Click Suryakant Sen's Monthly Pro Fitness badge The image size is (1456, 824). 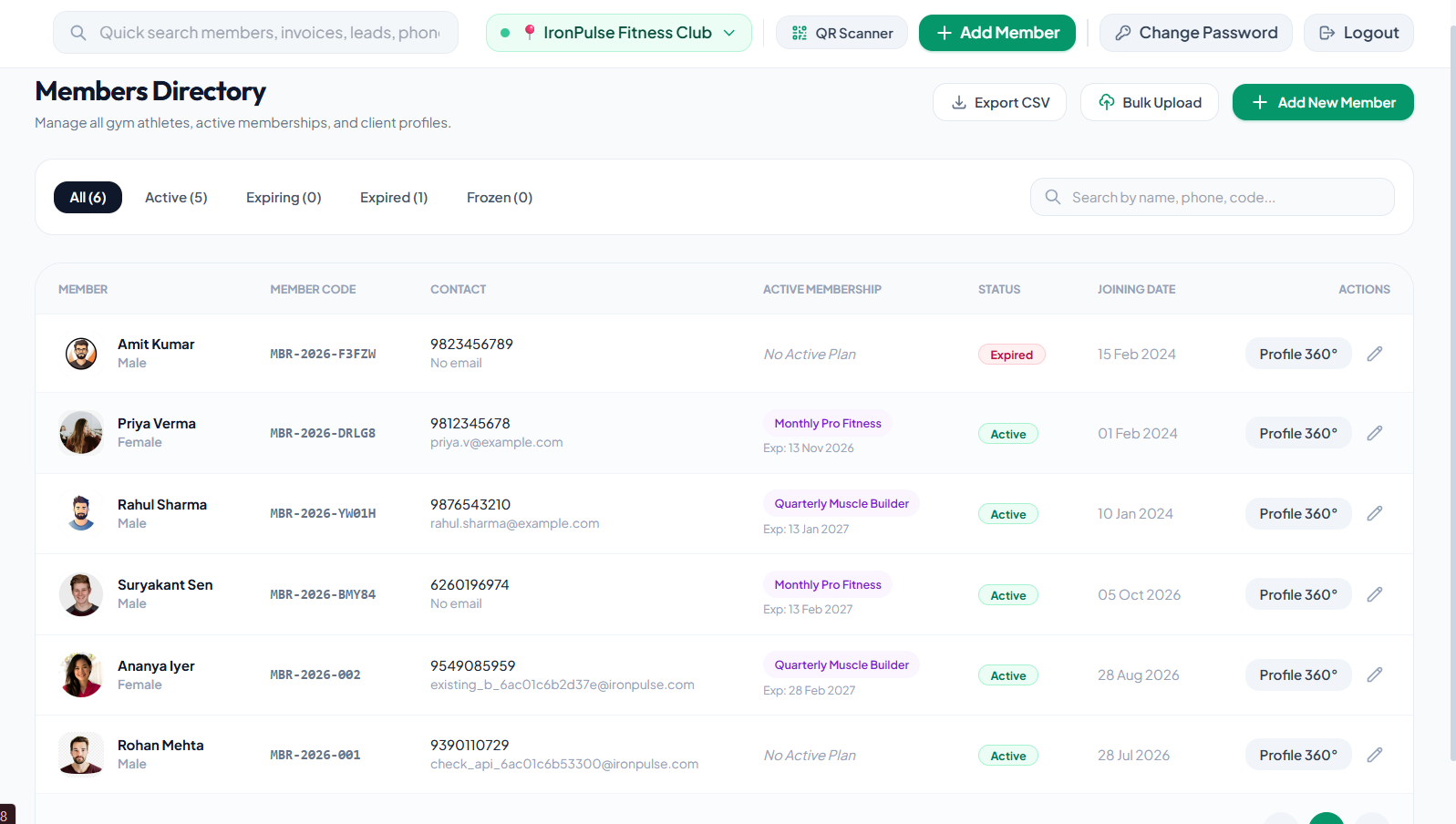click(828, 584)
